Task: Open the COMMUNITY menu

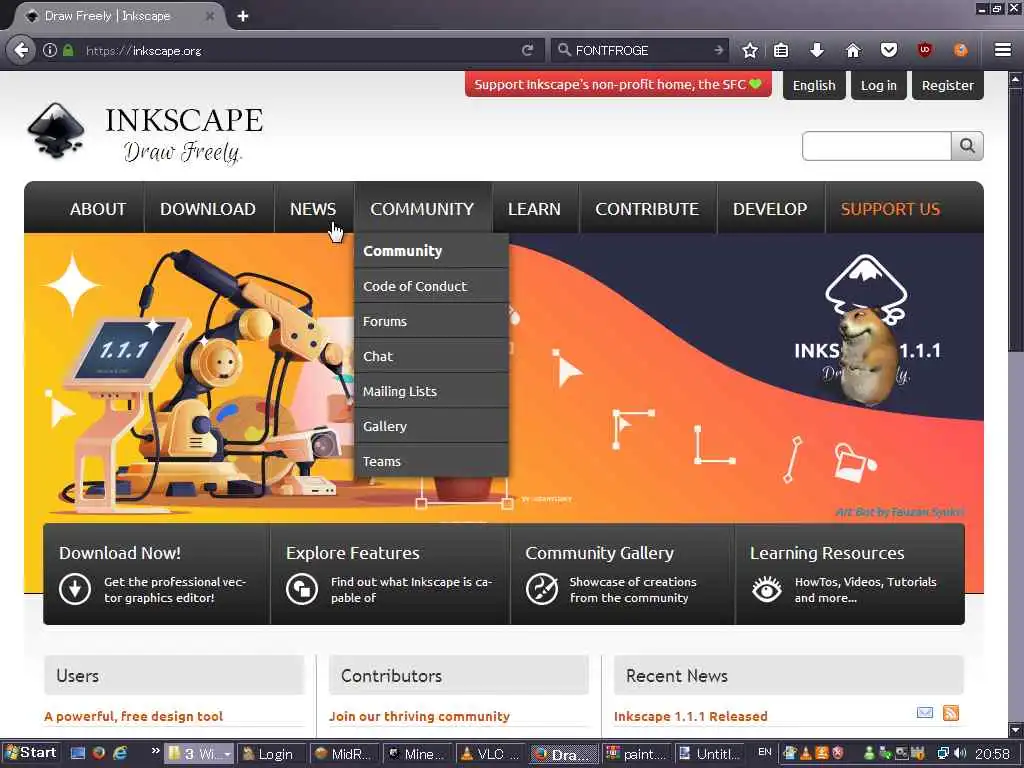Action: click(422, 209)
